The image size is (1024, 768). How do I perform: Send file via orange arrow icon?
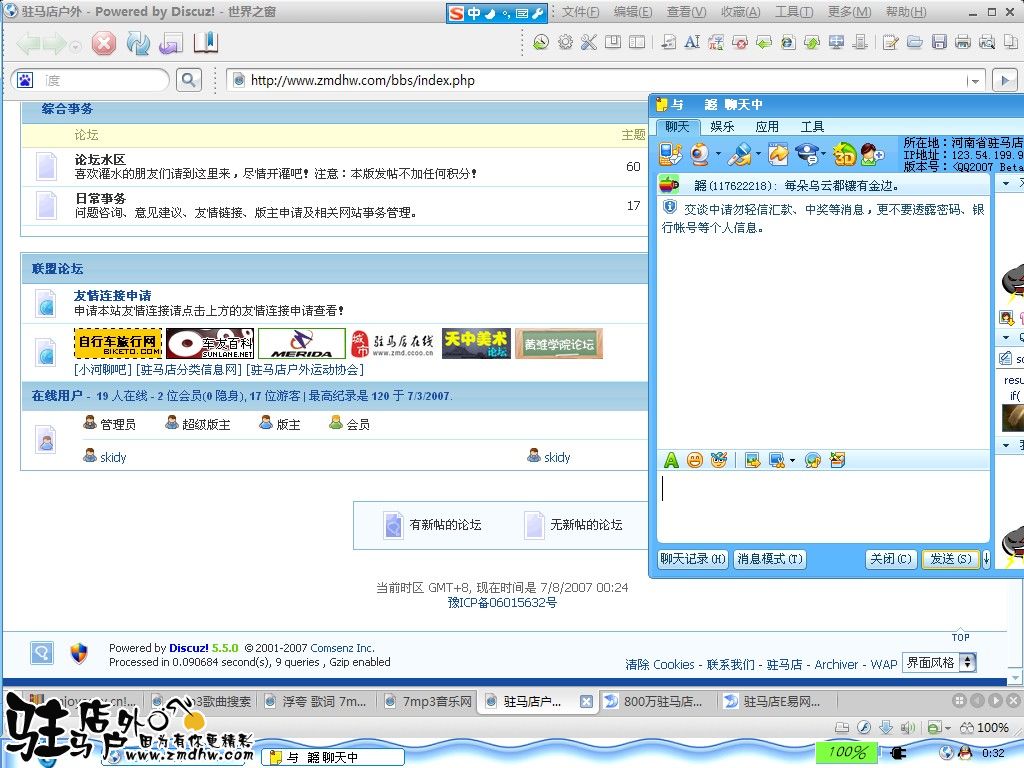point(778,155)
